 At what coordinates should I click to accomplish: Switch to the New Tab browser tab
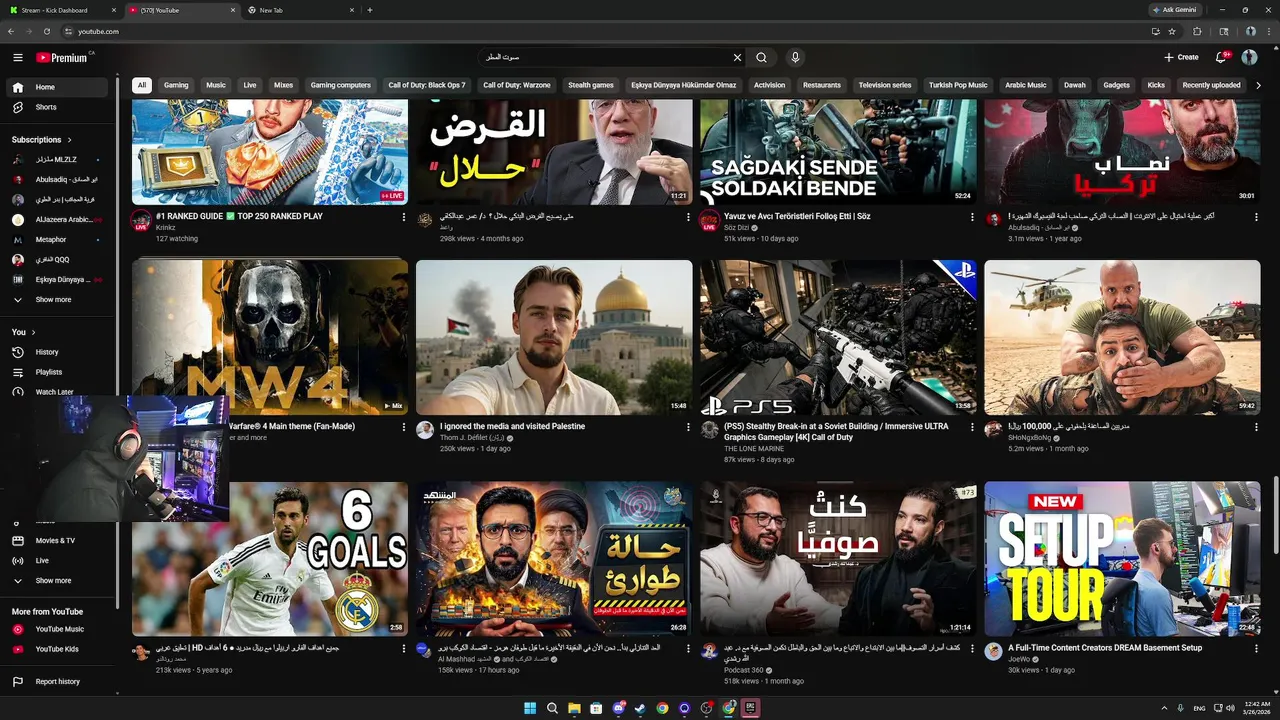[301, 10]
